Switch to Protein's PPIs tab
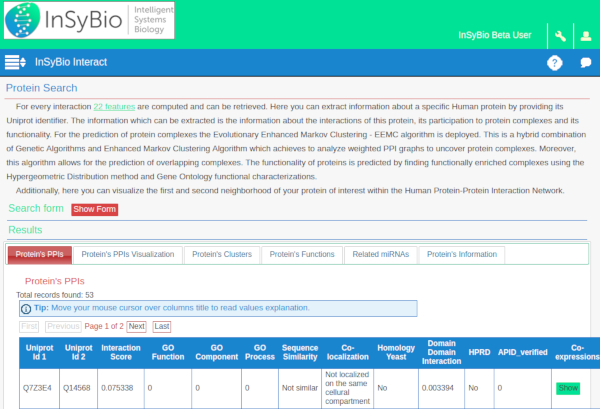 click(x=39, y=254)
